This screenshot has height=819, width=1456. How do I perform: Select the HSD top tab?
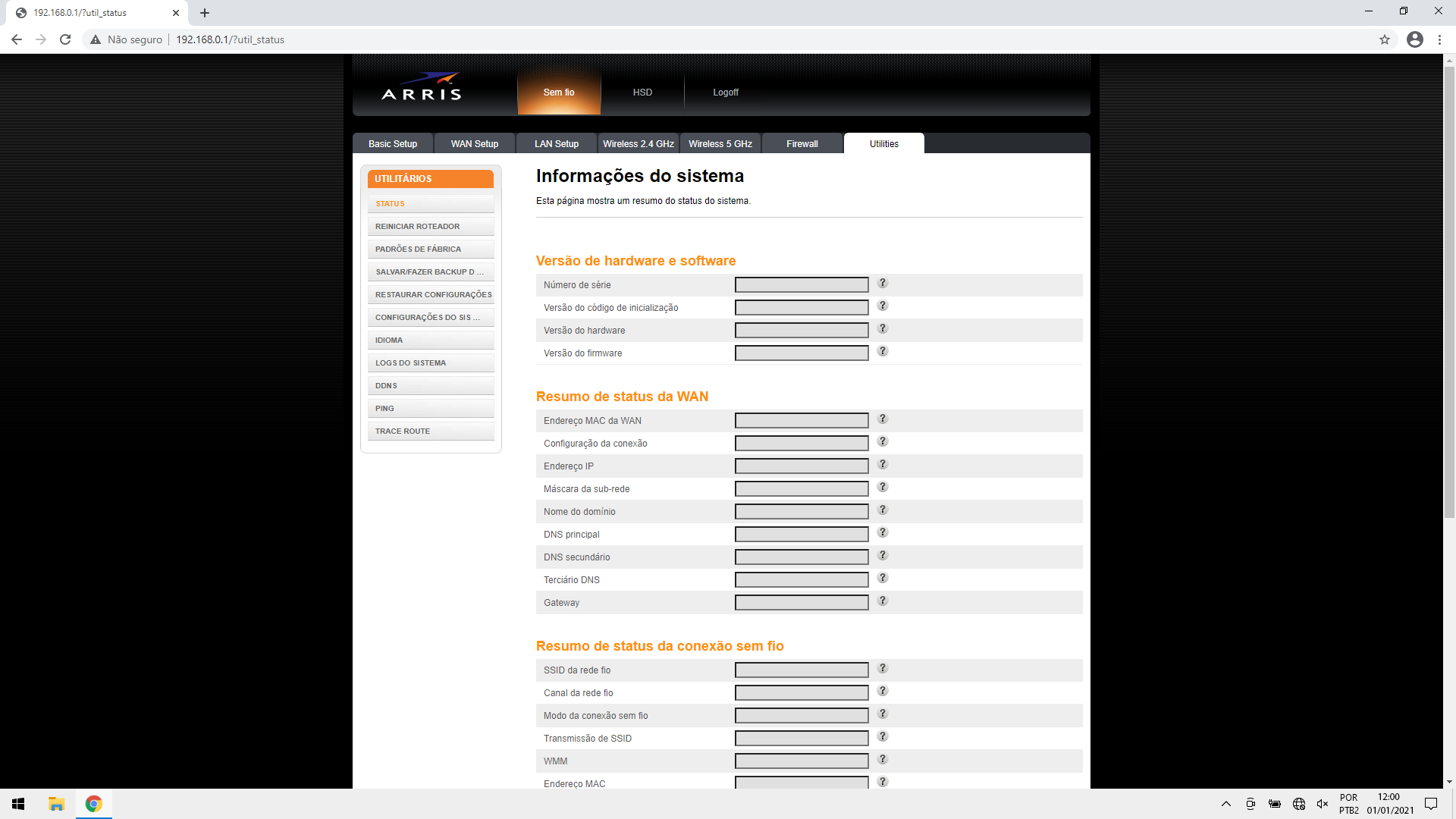642,93
